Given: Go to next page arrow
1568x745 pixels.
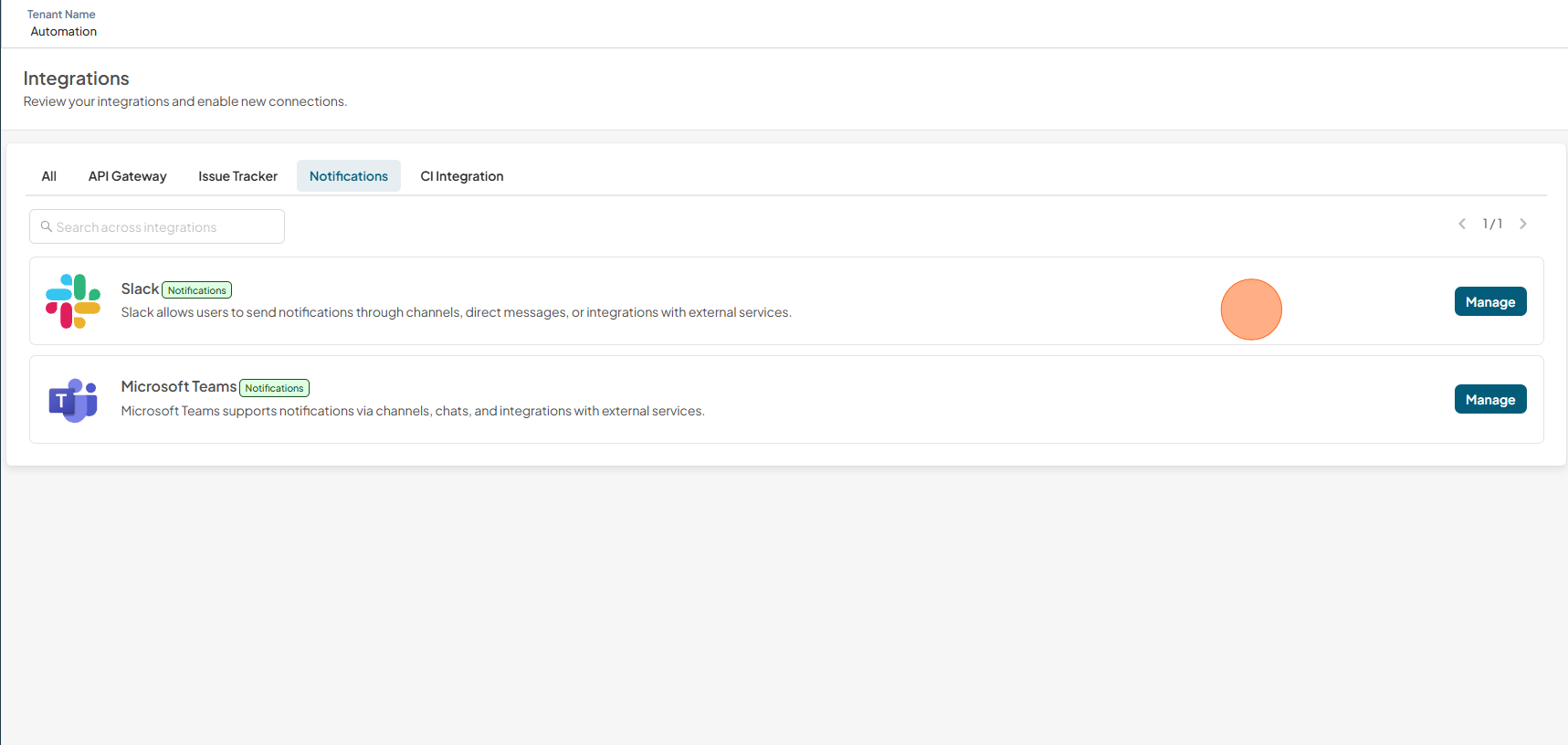Looking at the screenshot, I should 1522,224.
